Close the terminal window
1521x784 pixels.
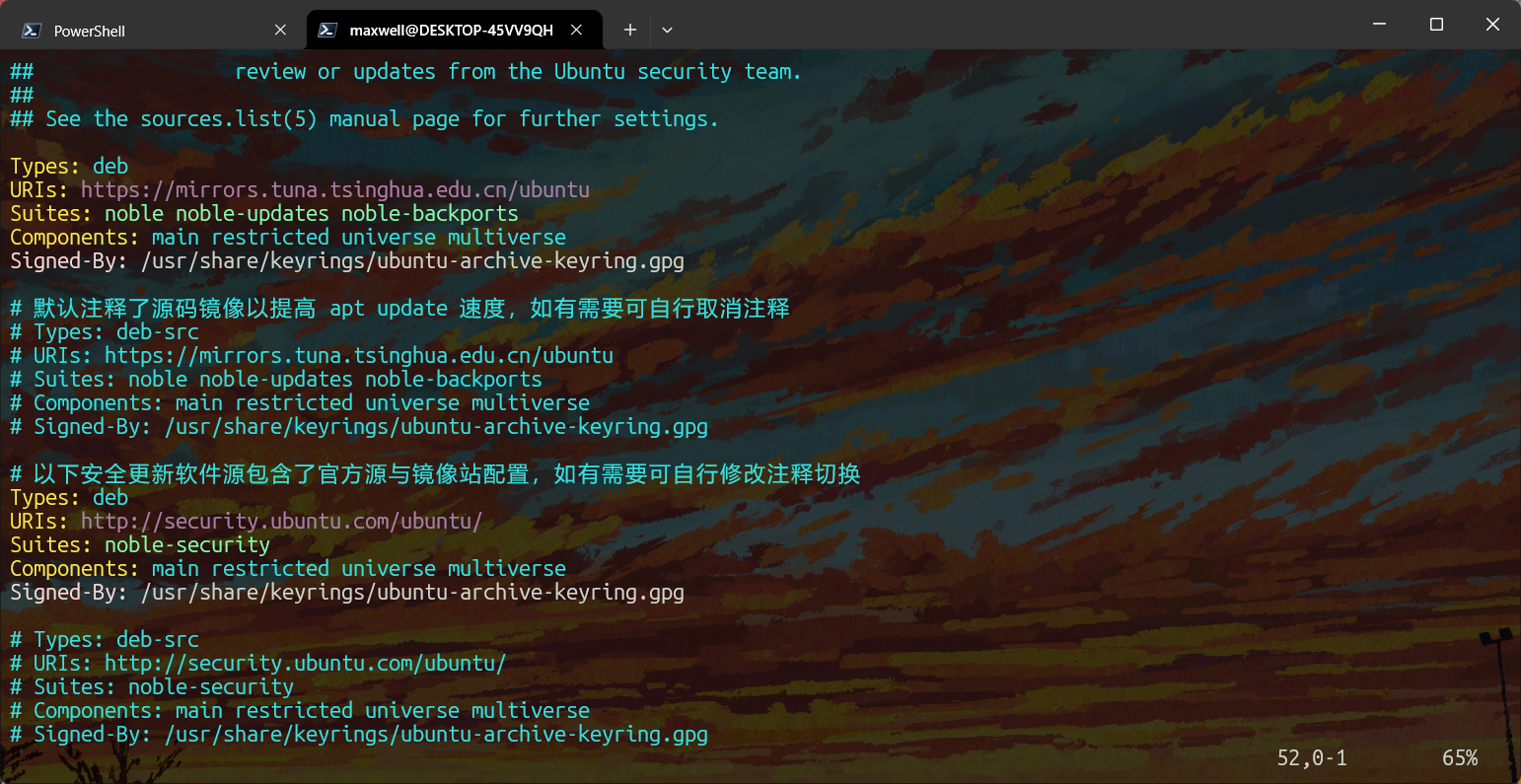[1492, 25]
